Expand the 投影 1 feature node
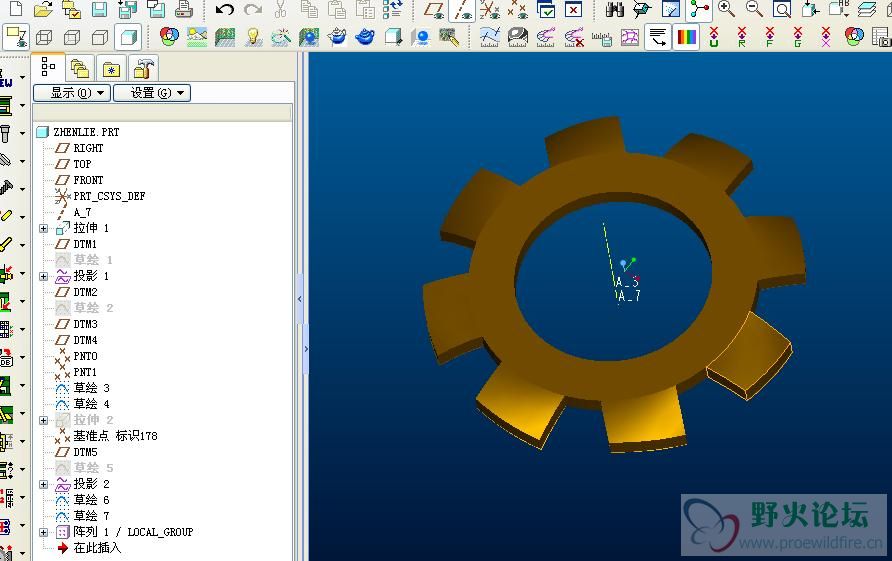The width and height of the screenshot is (892, 561). click(43, 276)
